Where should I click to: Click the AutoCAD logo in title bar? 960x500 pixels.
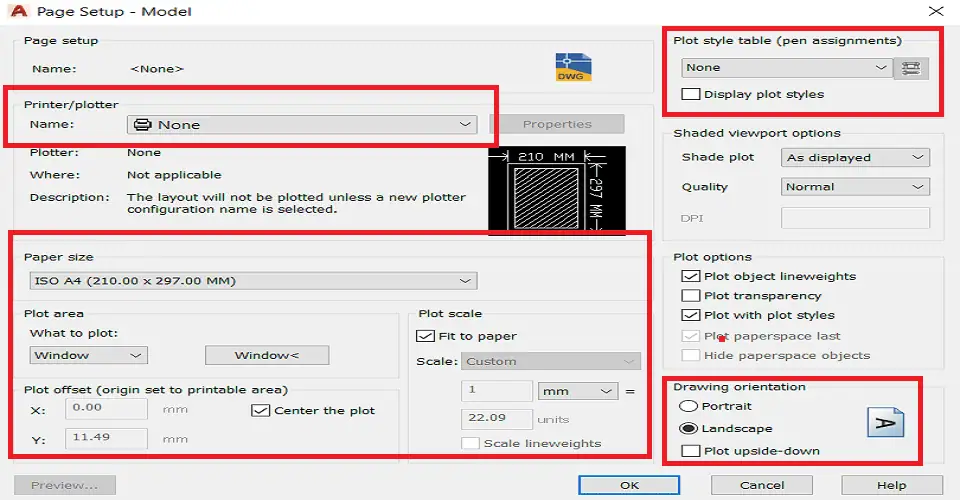pyautogui.click(x=20, y=11)
